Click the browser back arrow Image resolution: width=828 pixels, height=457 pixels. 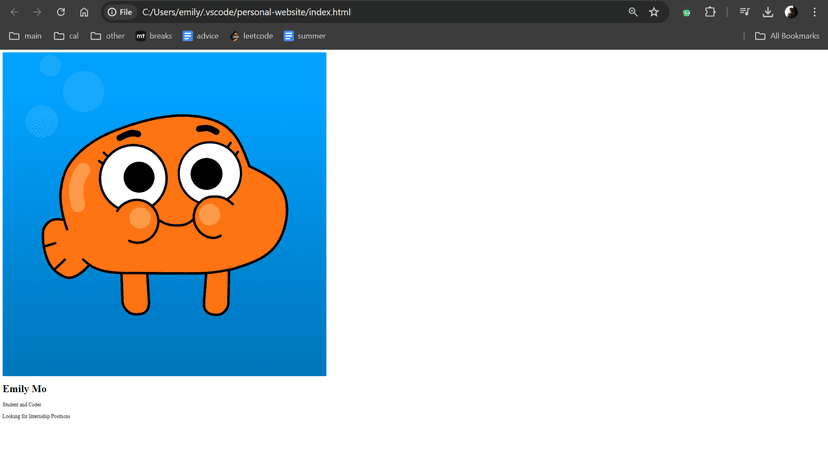[x=14, y=12]
